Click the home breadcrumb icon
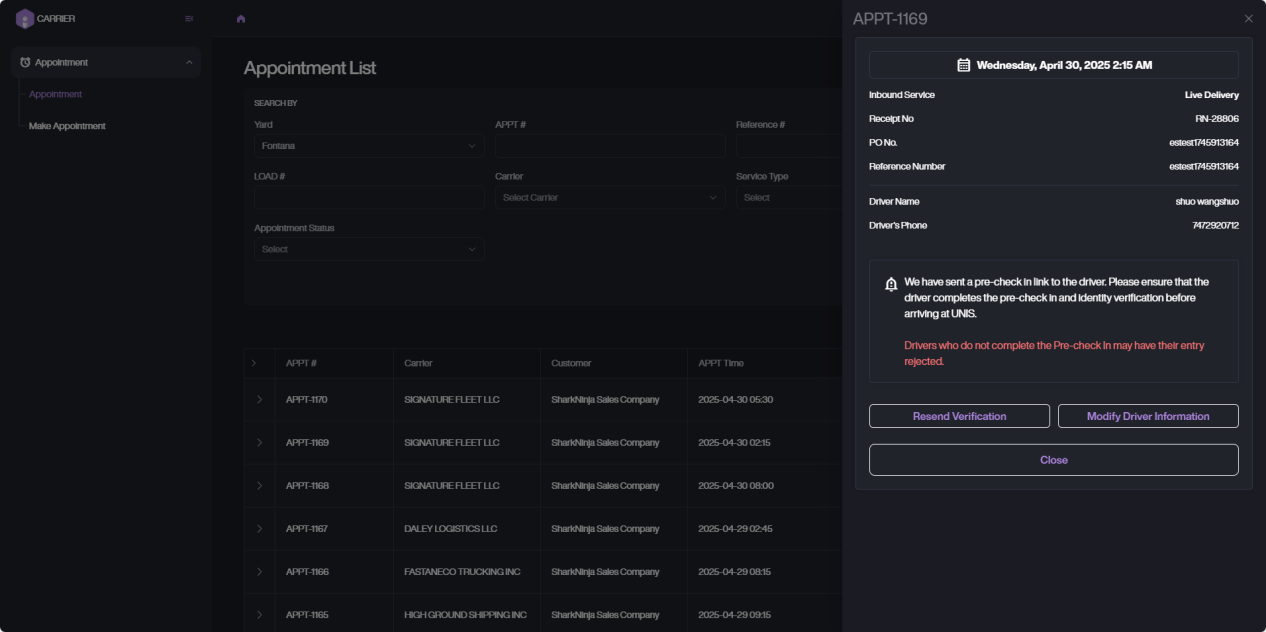The width and height of the screenshot is (1266, 632). (x=241, y=19)
